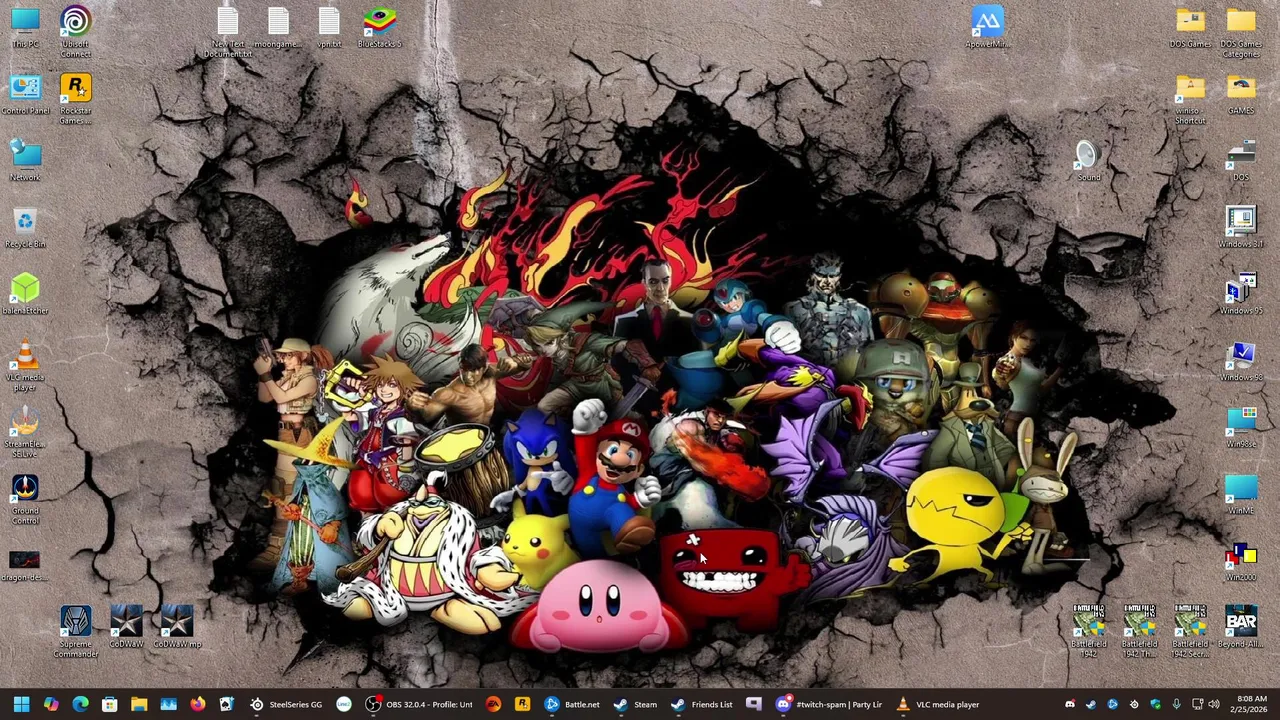Select the winiso Shortcut folder
Screen dimensions: 1280x720
pyautogui.click(x=1190, y=100)
